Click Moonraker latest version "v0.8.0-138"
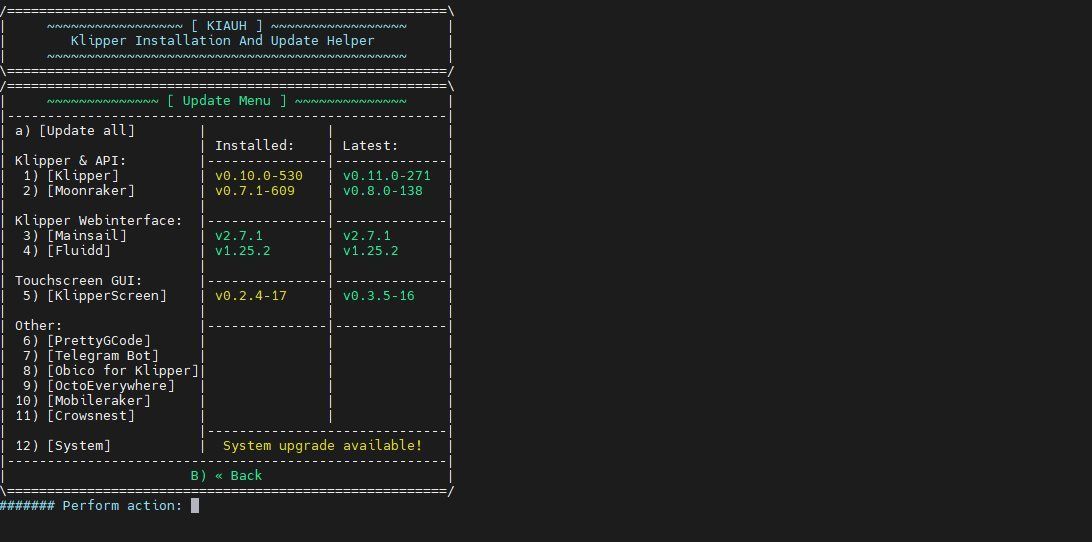The width and height of the screenshot is (1092, 542). [382, 191]
